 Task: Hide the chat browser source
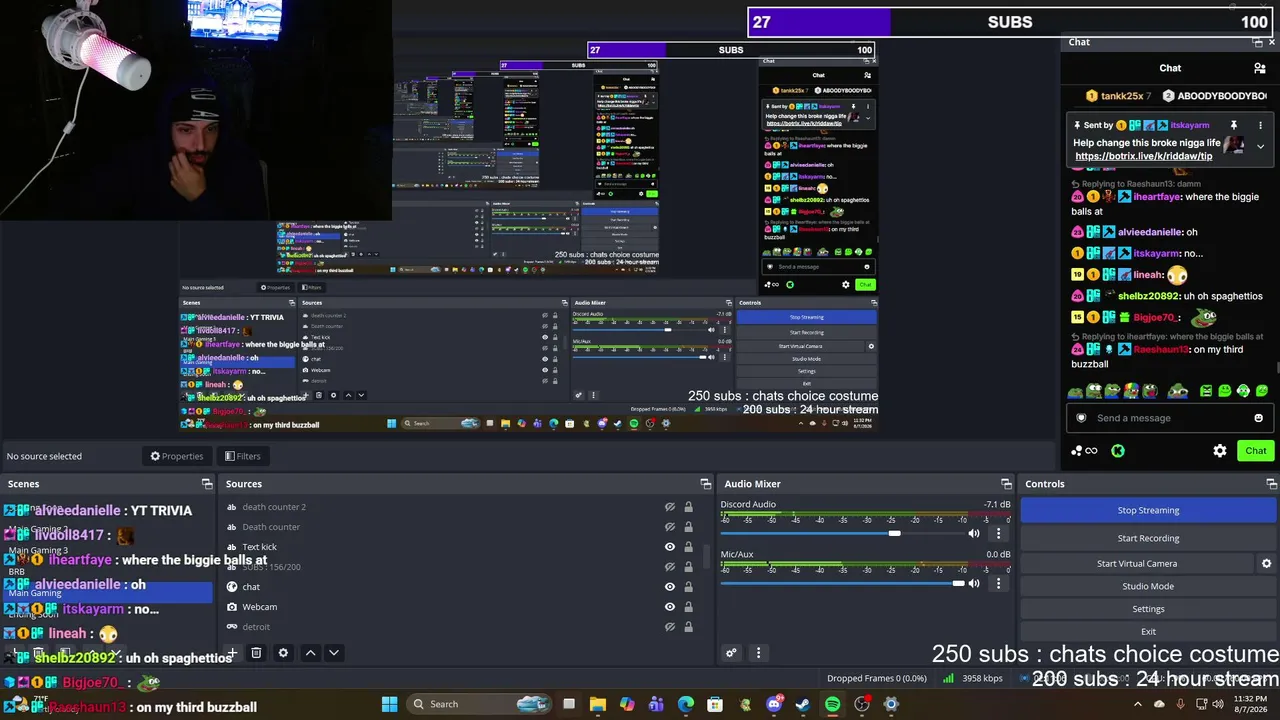(670, 587)
